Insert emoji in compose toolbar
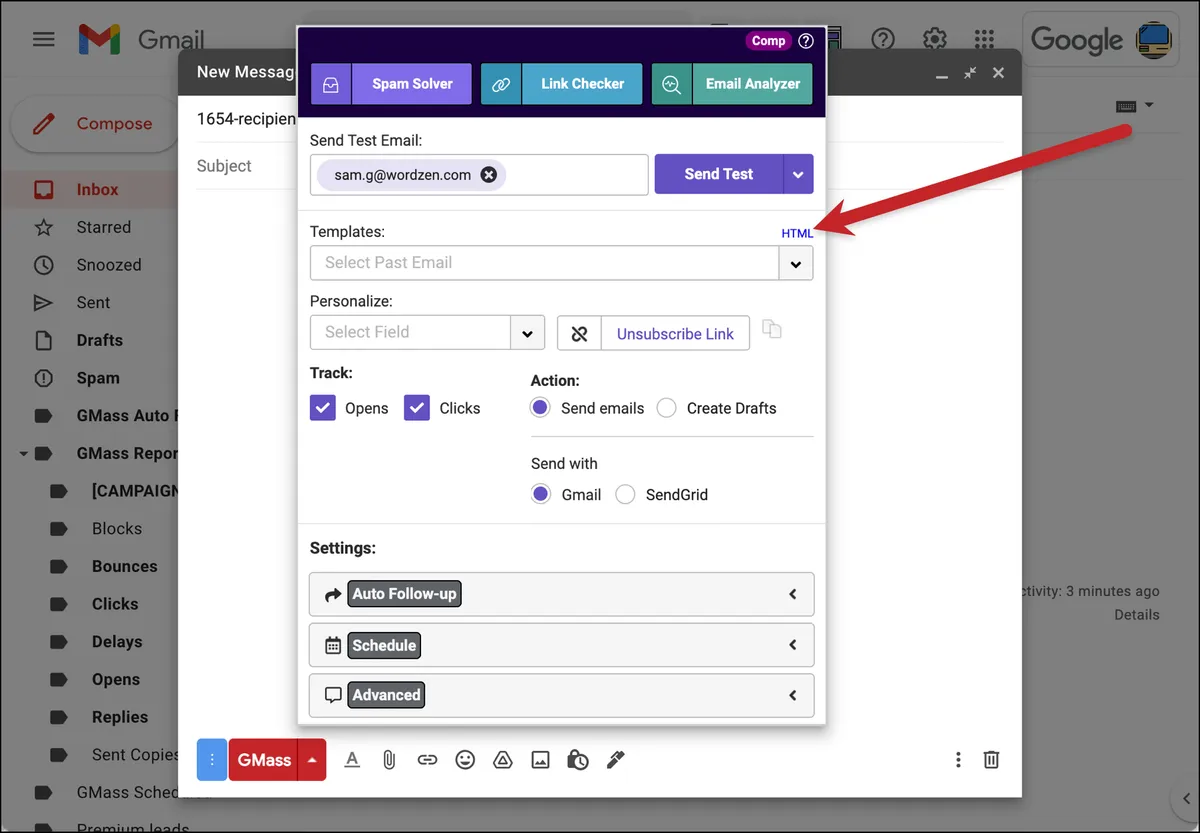Image resolution: width=1200 pixels, height=833 pixels. (x=465, y=760)
